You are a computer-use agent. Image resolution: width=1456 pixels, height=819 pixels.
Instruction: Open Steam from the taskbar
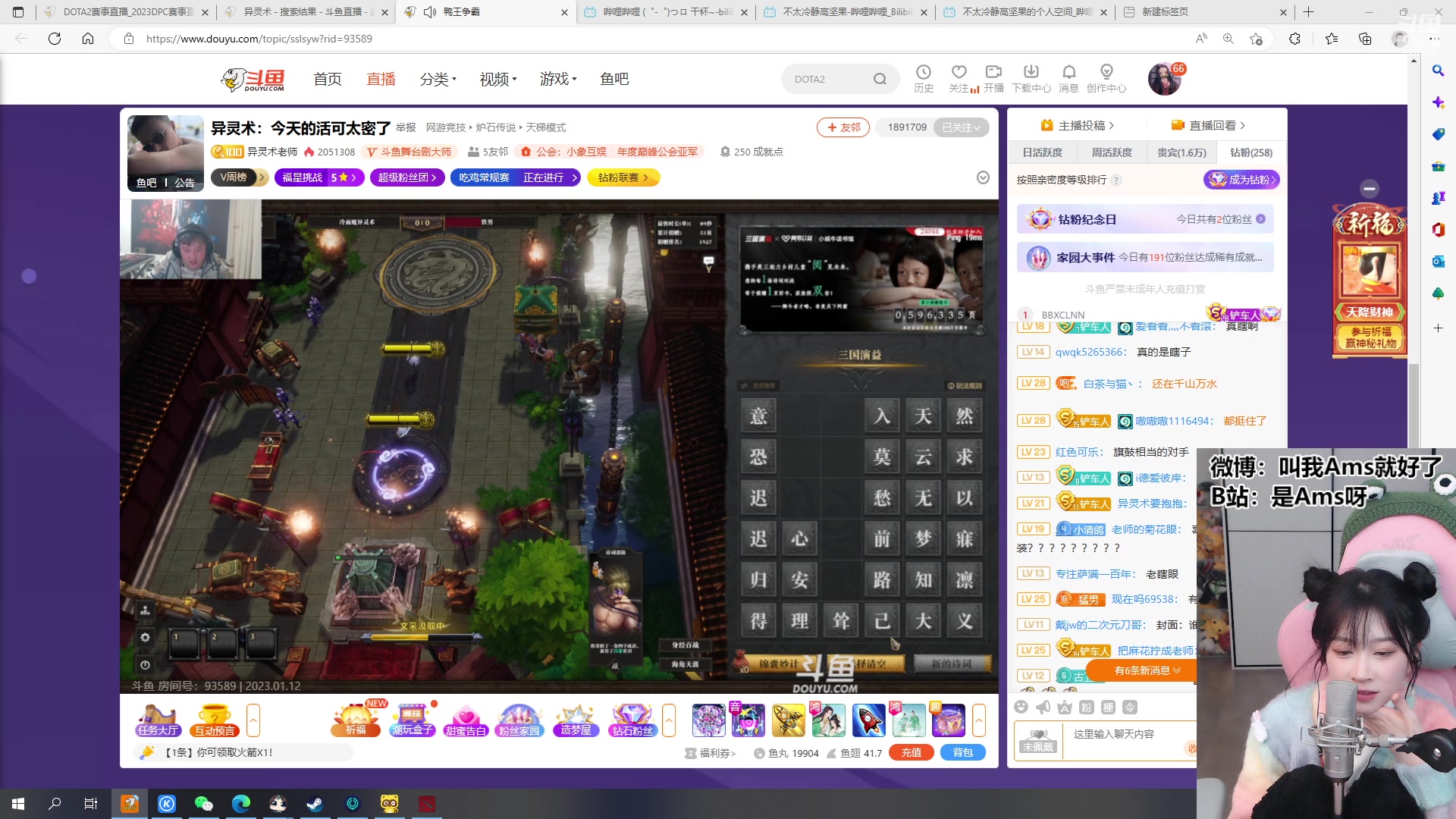point(315,804)
